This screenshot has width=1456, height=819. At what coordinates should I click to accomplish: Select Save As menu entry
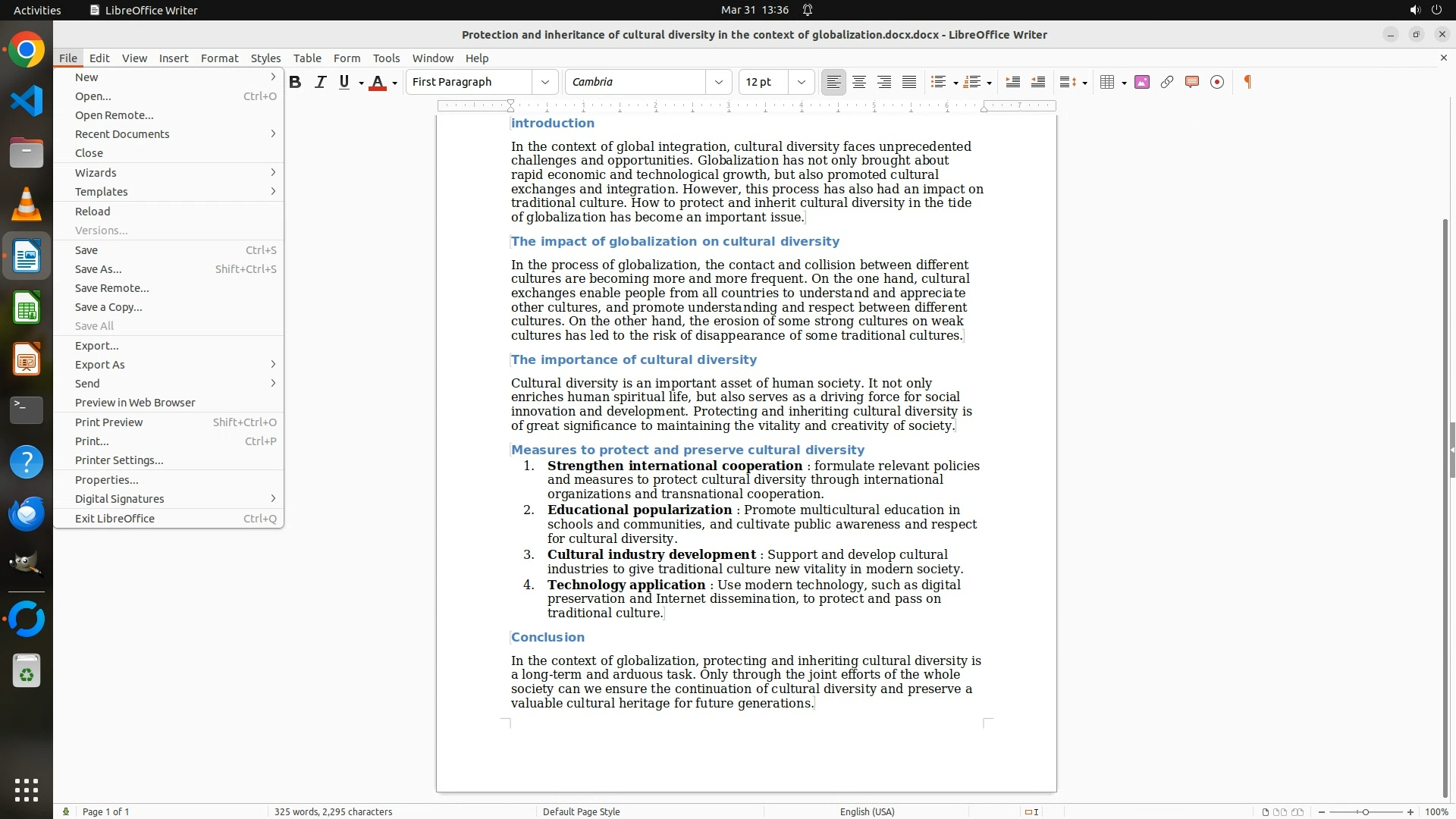(98, 269)
